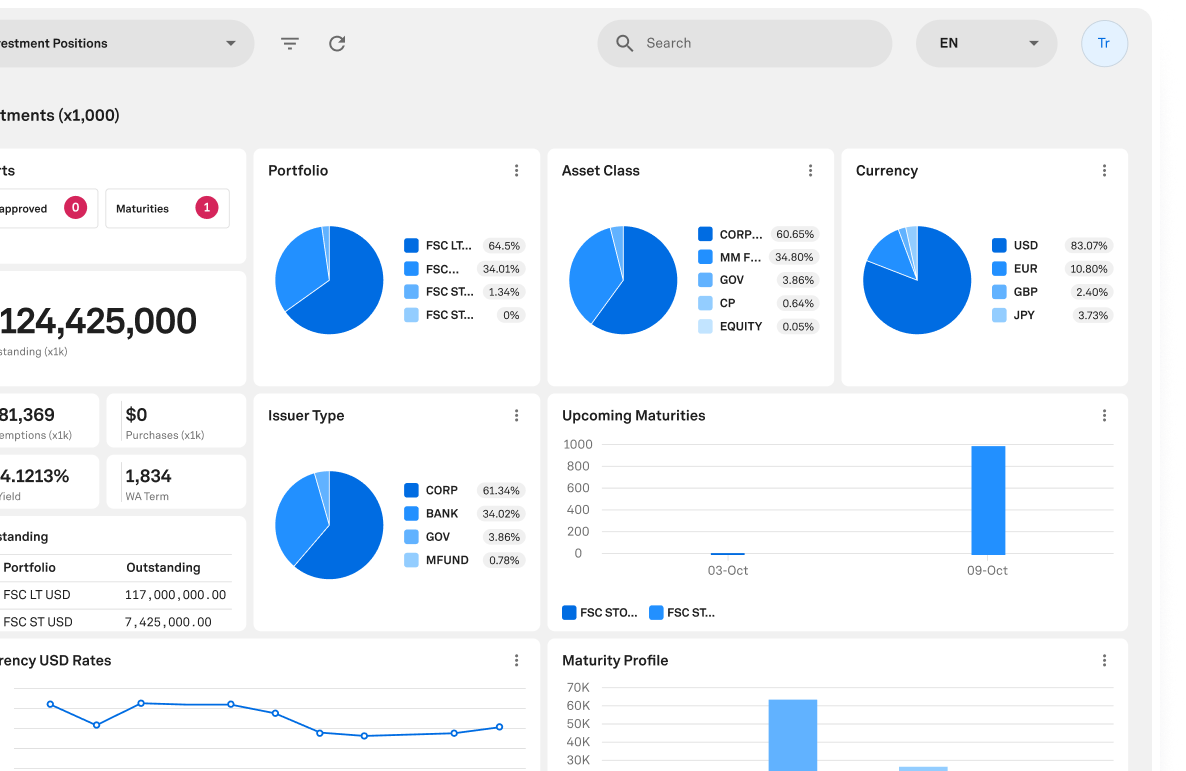Click the Search input field

[760, 44]
